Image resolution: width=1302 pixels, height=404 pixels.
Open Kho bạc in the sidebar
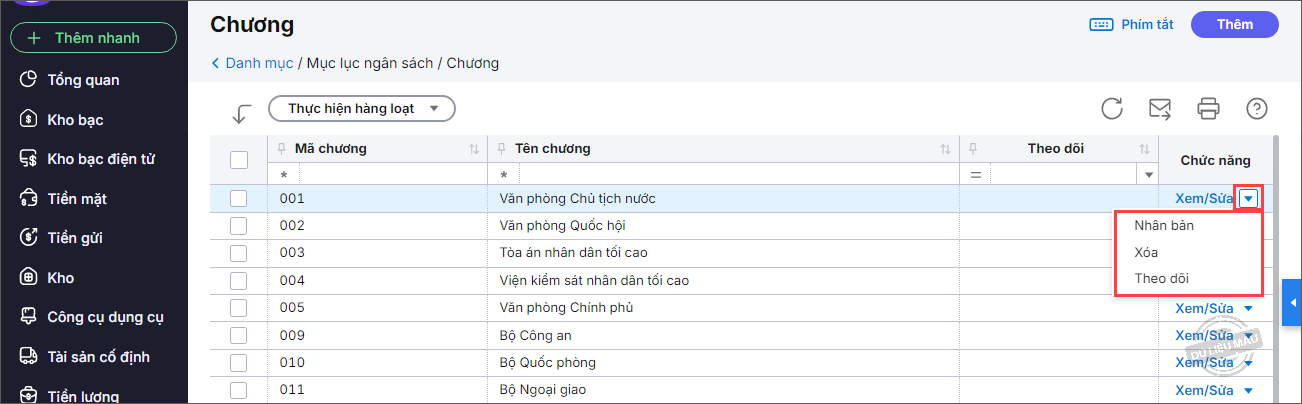click(75, 120)
